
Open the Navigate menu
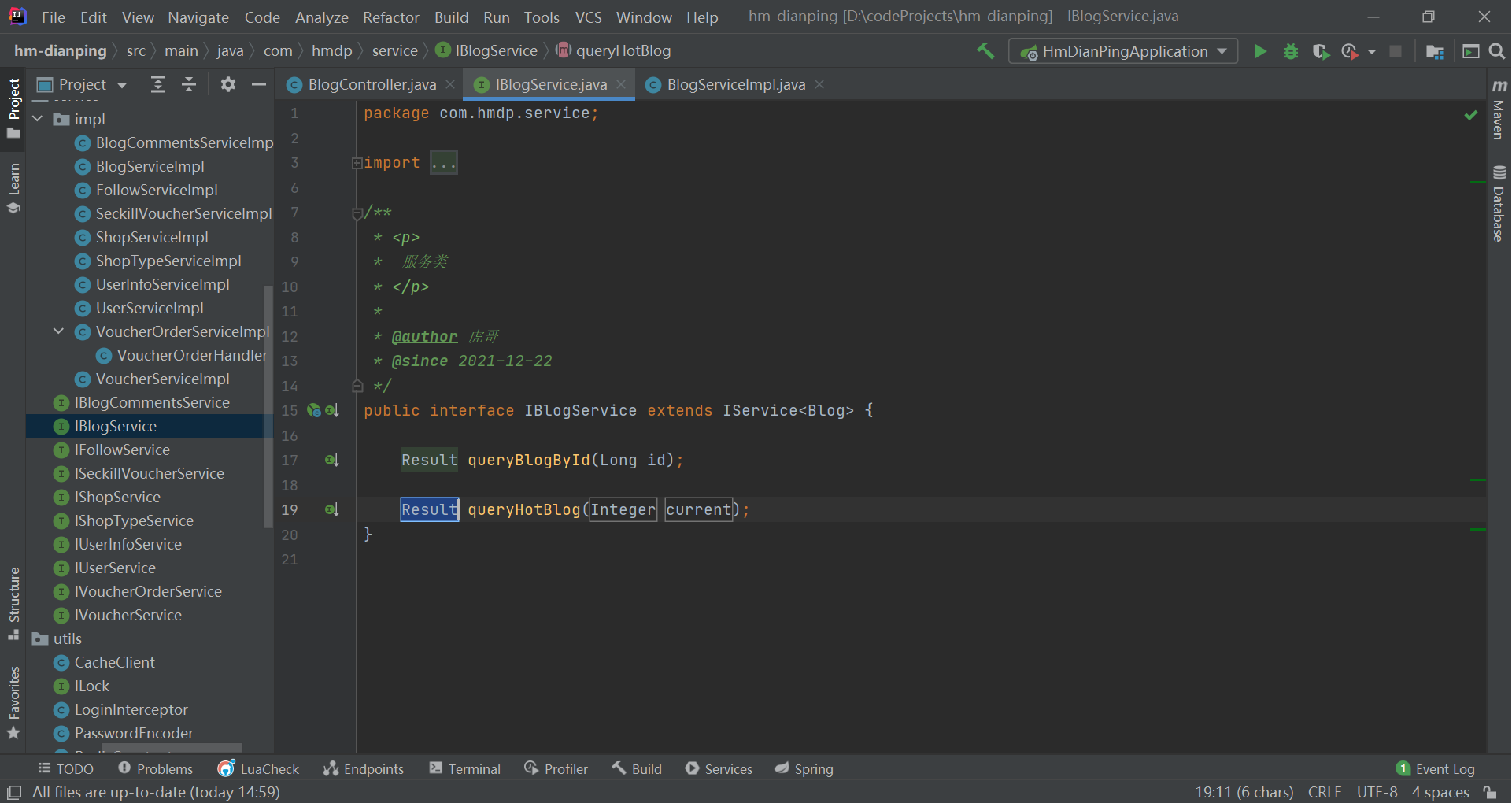coord(198,17)
